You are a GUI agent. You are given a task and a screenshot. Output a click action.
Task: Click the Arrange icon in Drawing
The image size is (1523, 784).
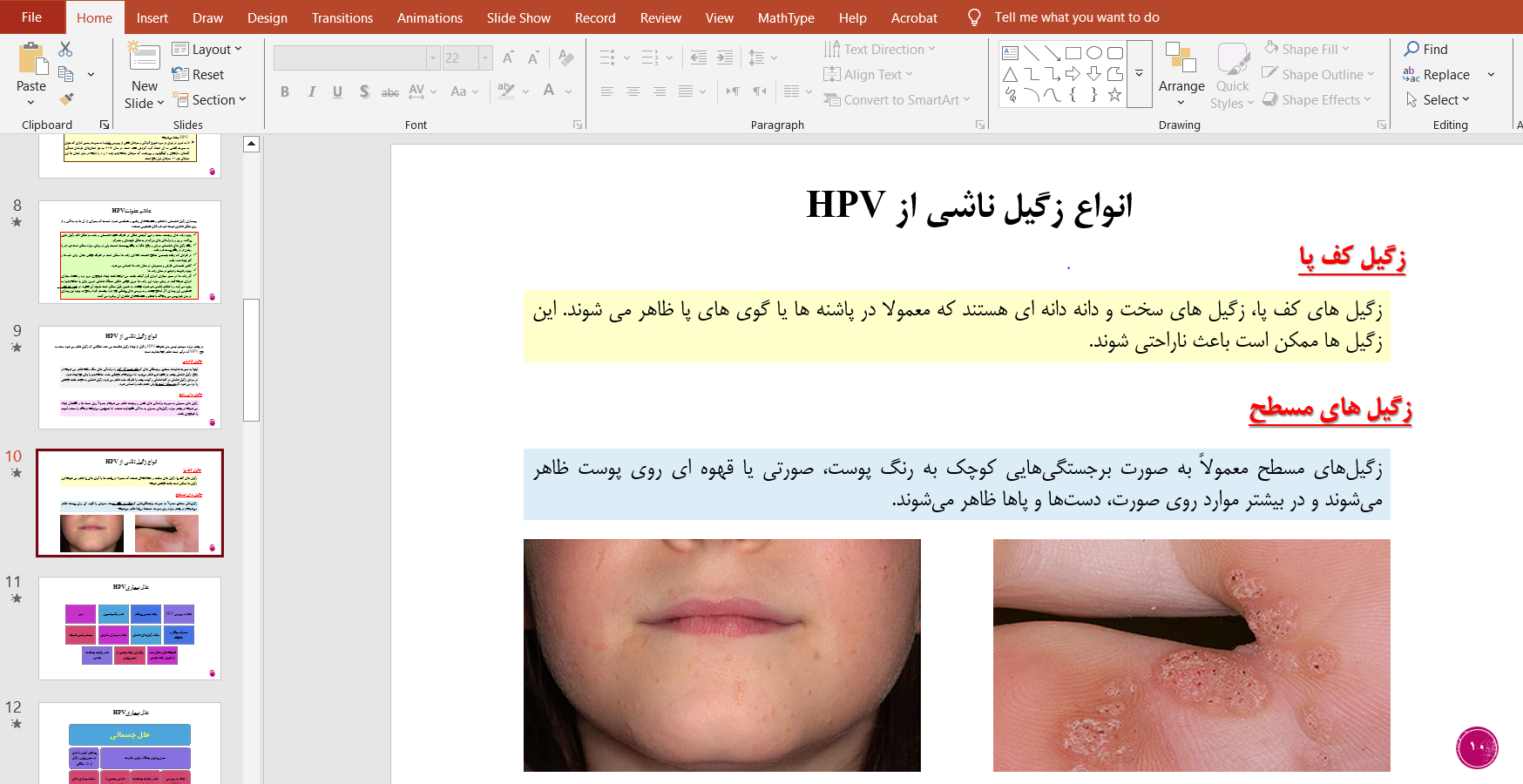tap(1181, 59)
